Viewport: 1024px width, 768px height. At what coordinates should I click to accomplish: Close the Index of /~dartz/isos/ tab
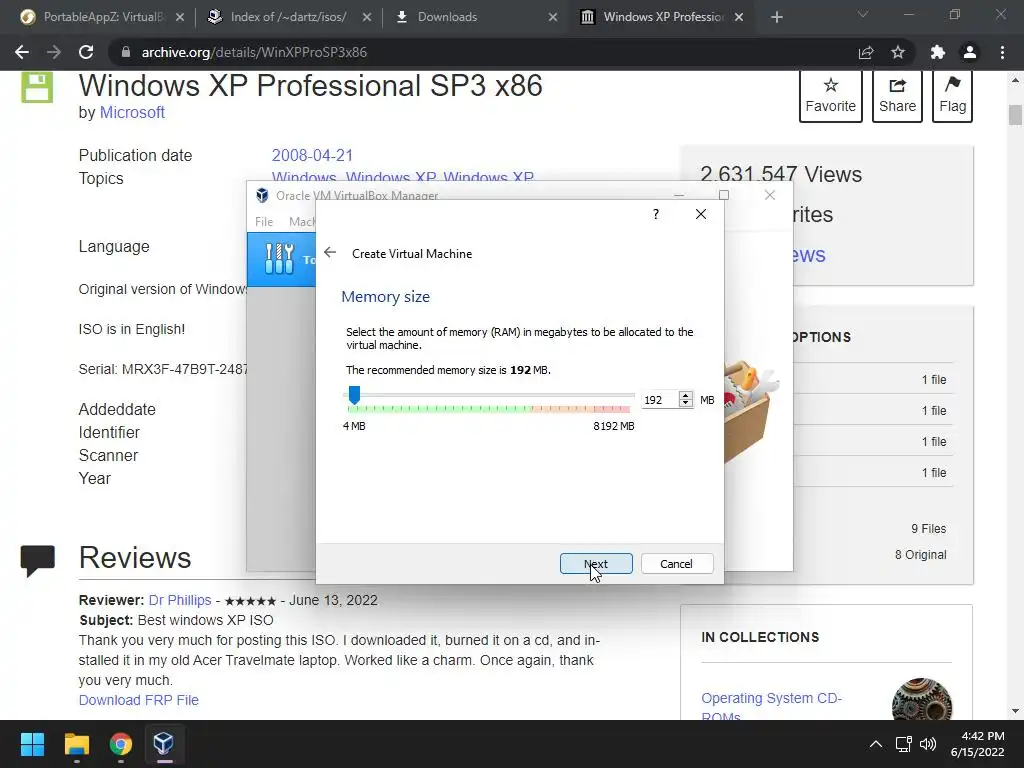coord(366,17)
